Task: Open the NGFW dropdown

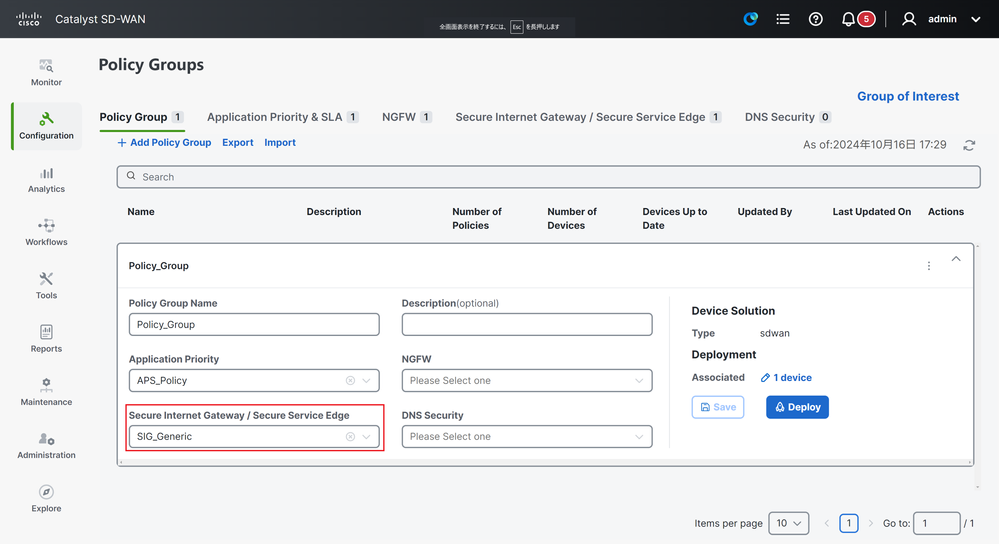Action: 527,380
